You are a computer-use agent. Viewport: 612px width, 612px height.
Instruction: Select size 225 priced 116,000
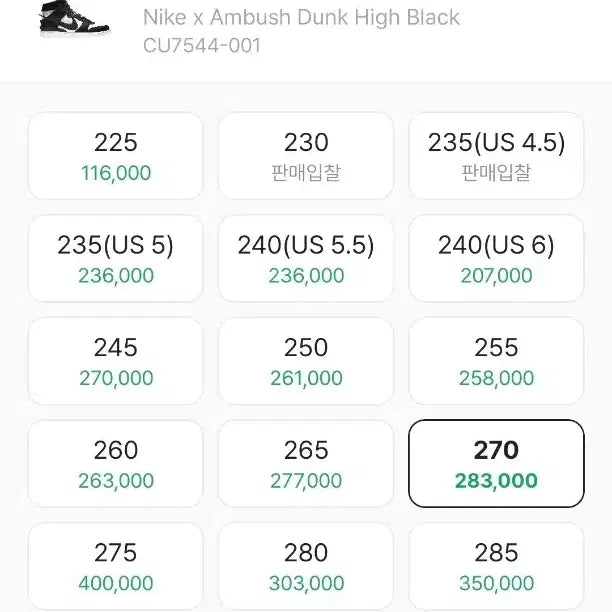tap(115, 156)
